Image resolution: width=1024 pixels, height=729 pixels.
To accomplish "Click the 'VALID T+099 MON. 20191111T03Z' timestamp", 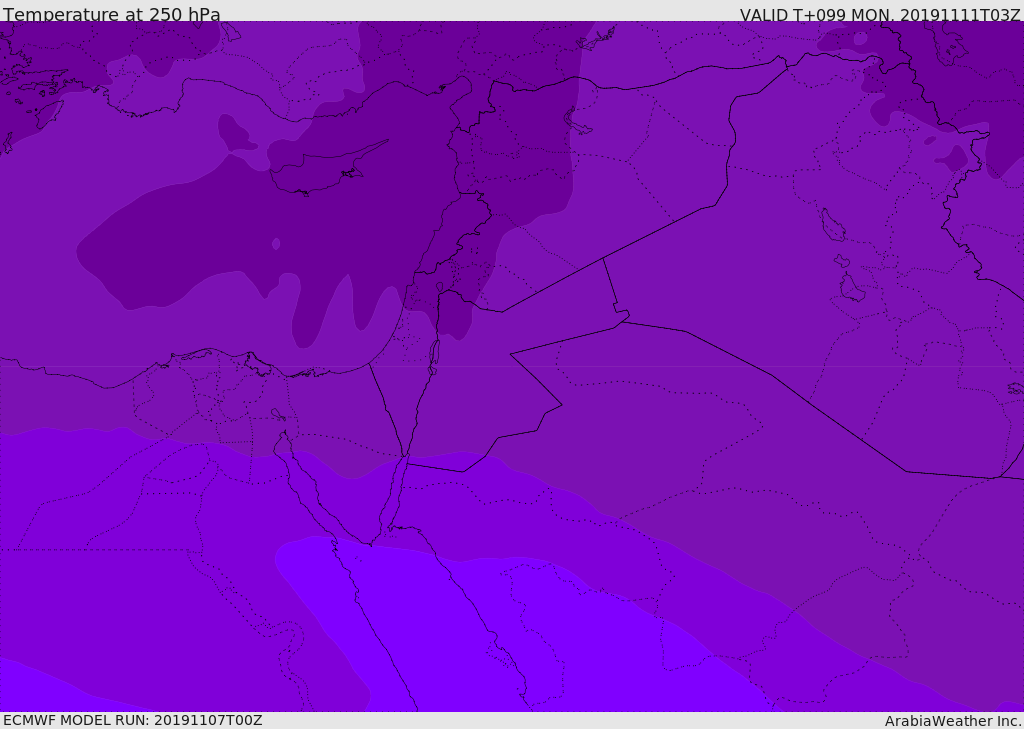I will pyautogui.click(x=880, y=15).
